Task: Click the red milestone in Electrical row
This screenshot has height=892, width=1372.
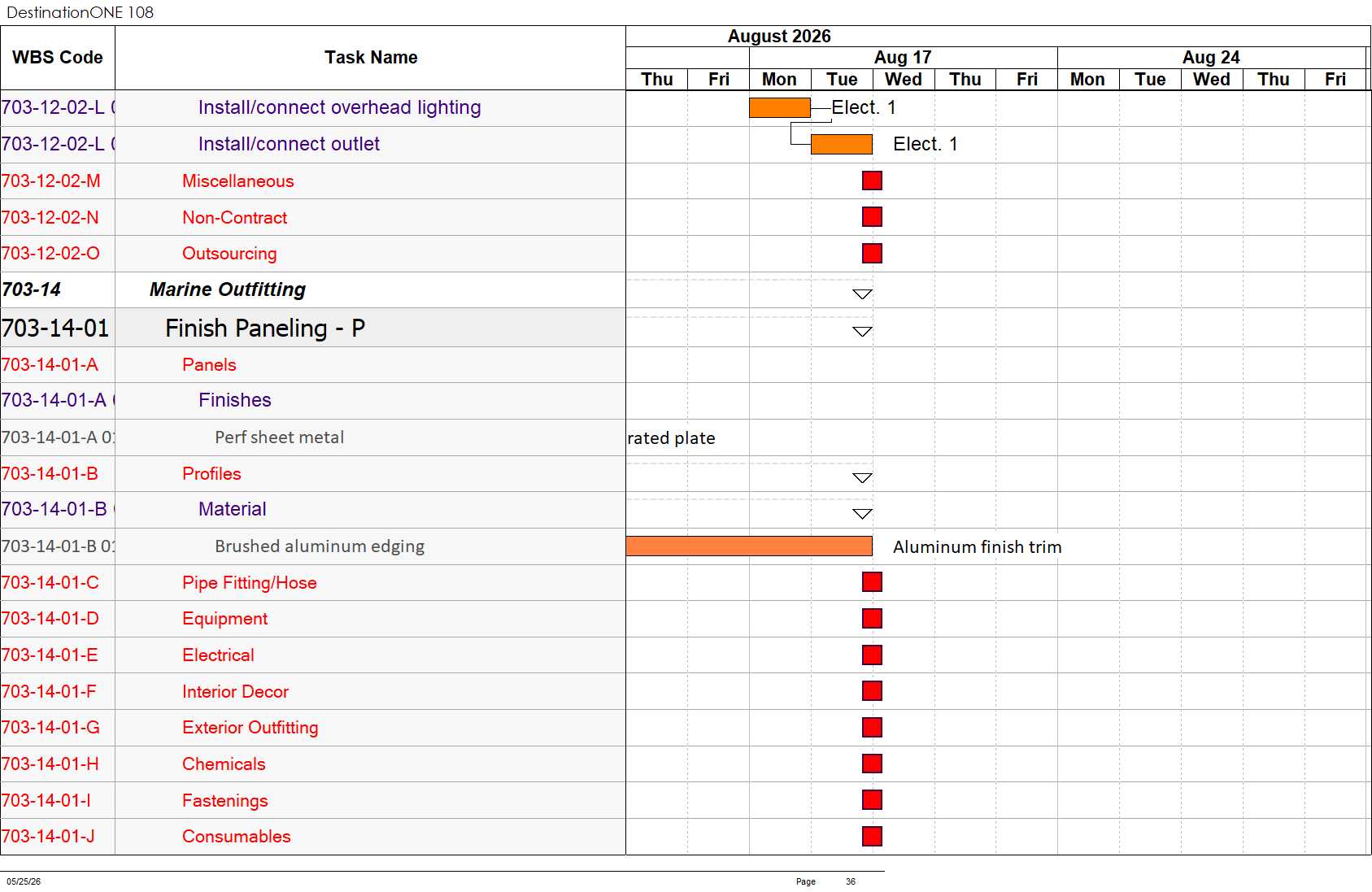Action: pyautogui.click(x=872, y=655)
